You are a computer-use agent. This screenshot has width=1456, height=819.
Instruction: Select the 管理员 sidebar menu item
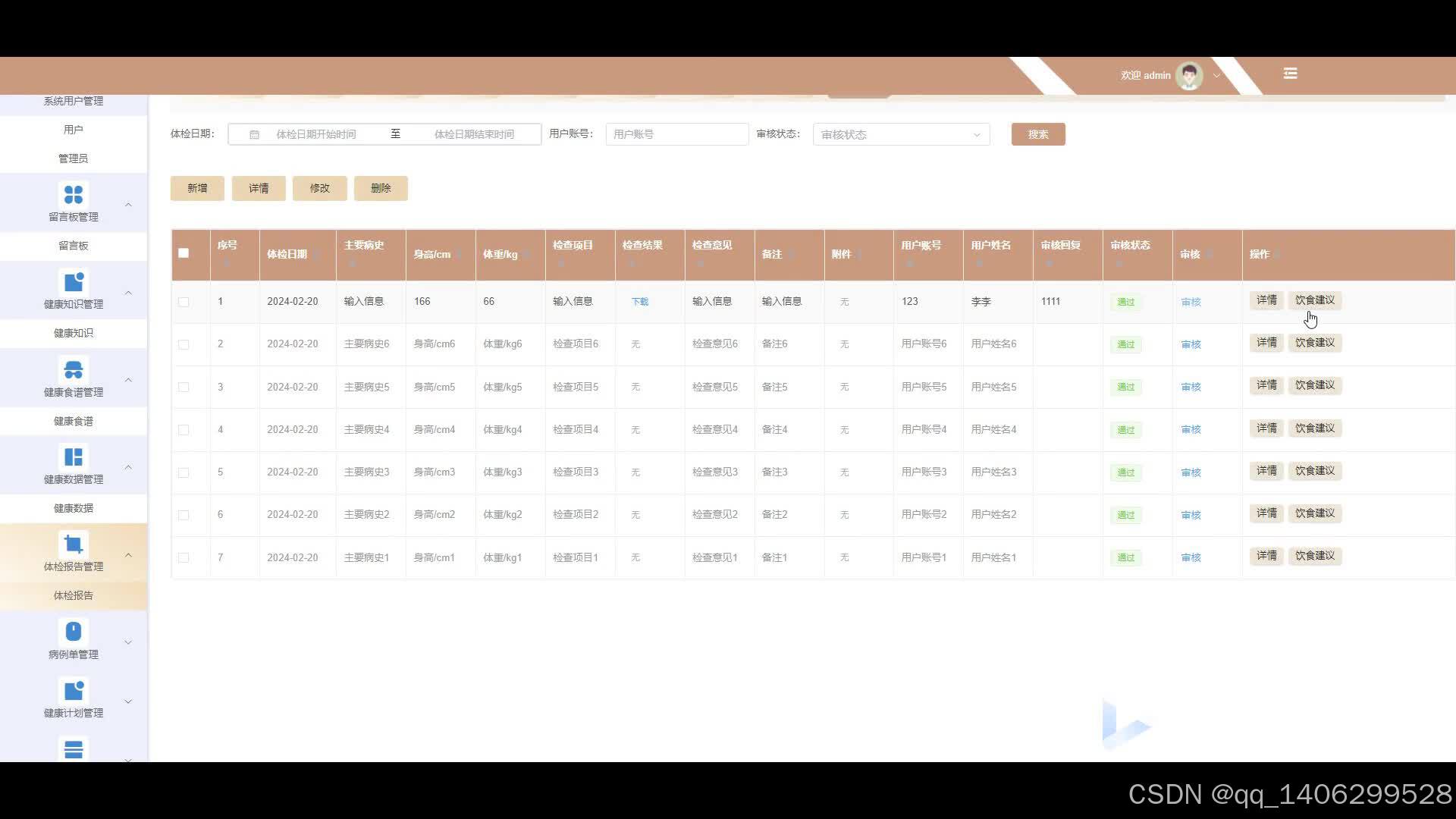tap(74, 158)
